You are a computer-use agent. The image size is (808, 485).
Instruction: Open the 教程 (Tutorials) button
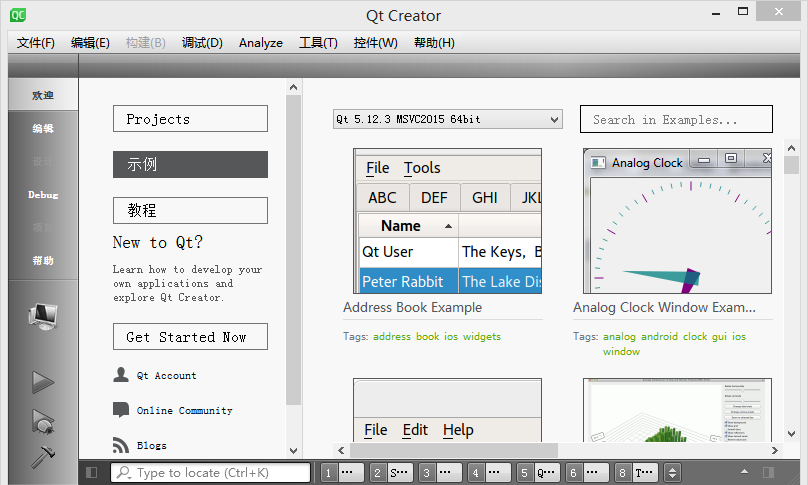point(190,210)
